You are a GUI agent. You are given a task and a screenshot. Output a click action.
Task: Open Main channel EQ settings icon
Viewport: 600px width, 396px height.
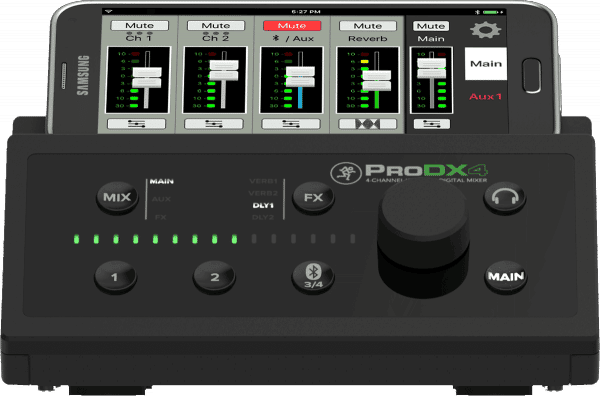[x=432, y=124]
